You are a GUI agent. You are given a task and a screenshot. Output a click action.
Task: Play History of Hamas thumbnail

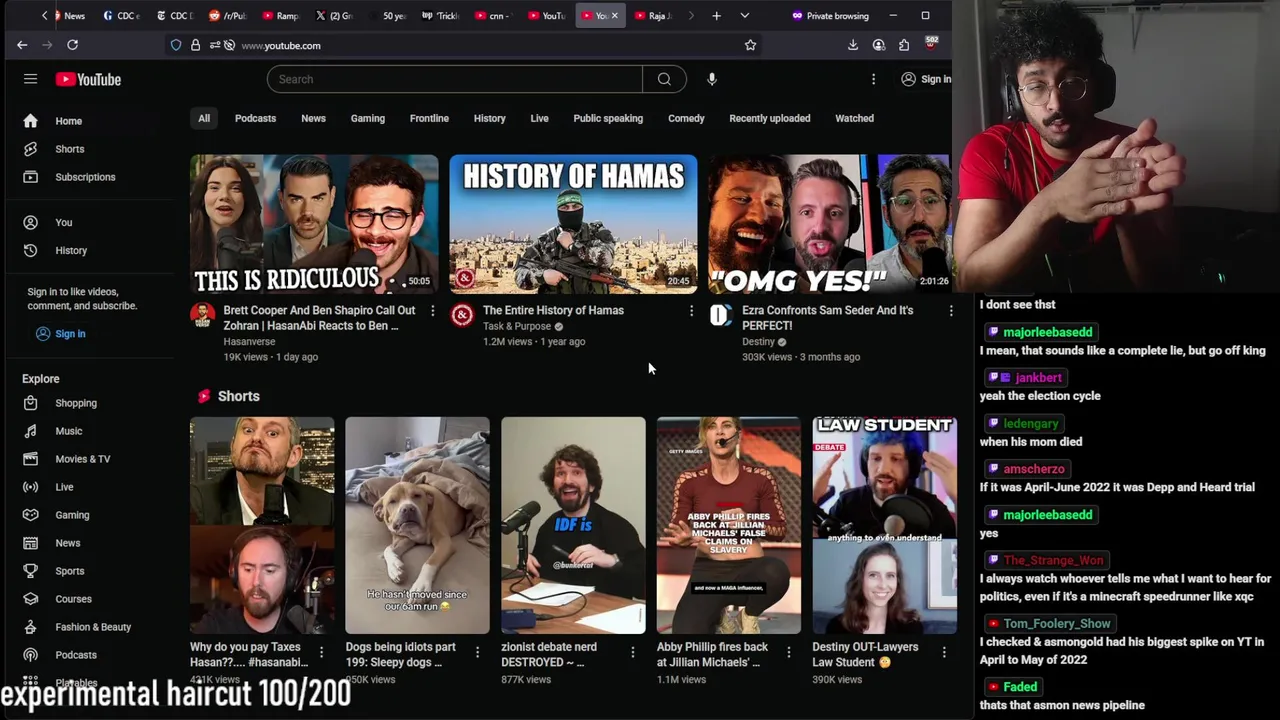pos(573,224)
